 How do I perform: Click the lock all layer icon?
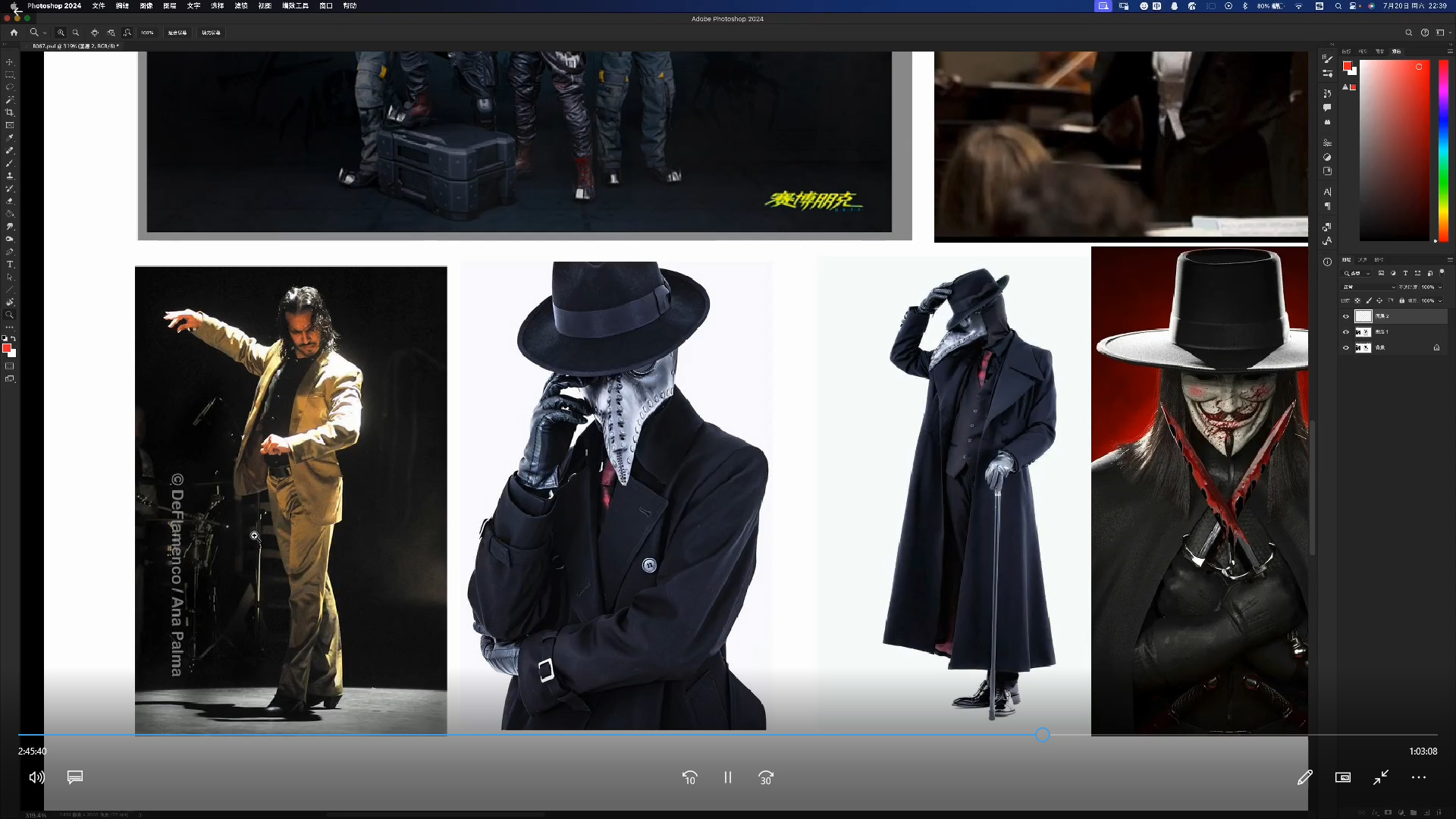1401,300
